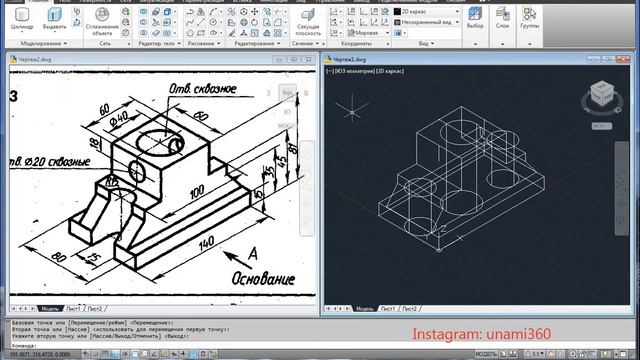Click the coordinates readout in status bar
The width and height of the screenshot is (640, 360).
click(40, 354)
